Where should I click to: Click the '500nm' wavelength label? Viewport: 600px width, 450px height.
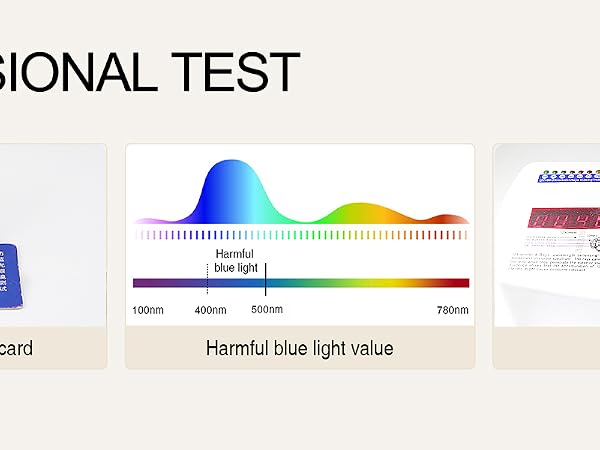(267, 309)
